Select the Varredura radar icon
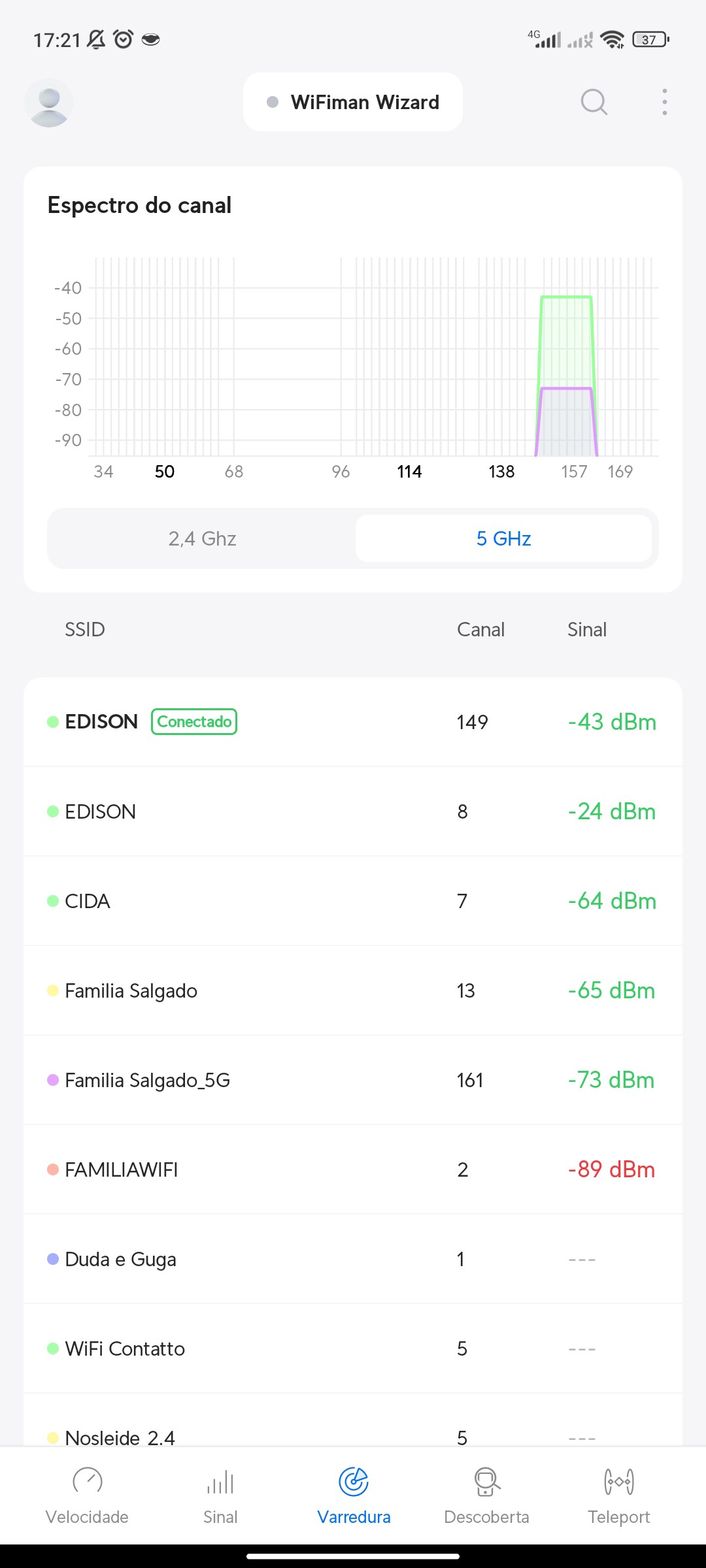This screenshot has width=706, height=1568. point(354,1481)
